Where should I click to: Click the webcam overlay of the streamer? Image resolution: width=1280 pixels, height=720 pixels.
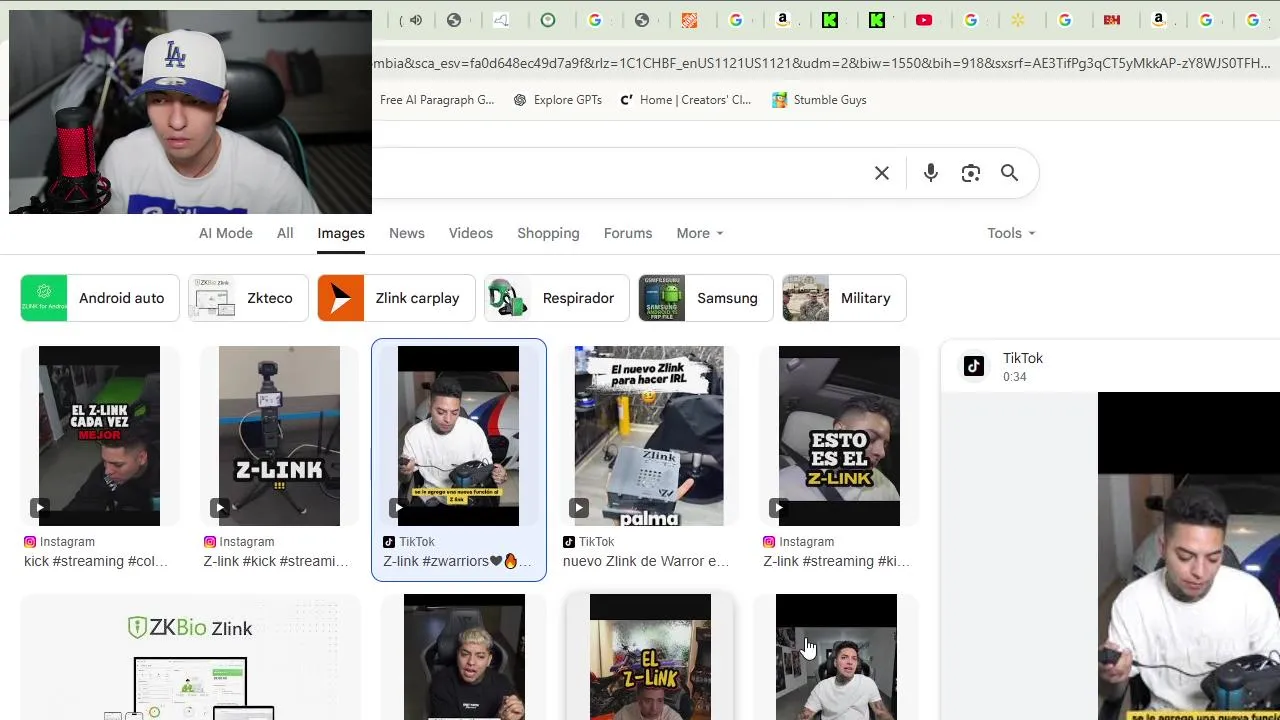(190, 112)
